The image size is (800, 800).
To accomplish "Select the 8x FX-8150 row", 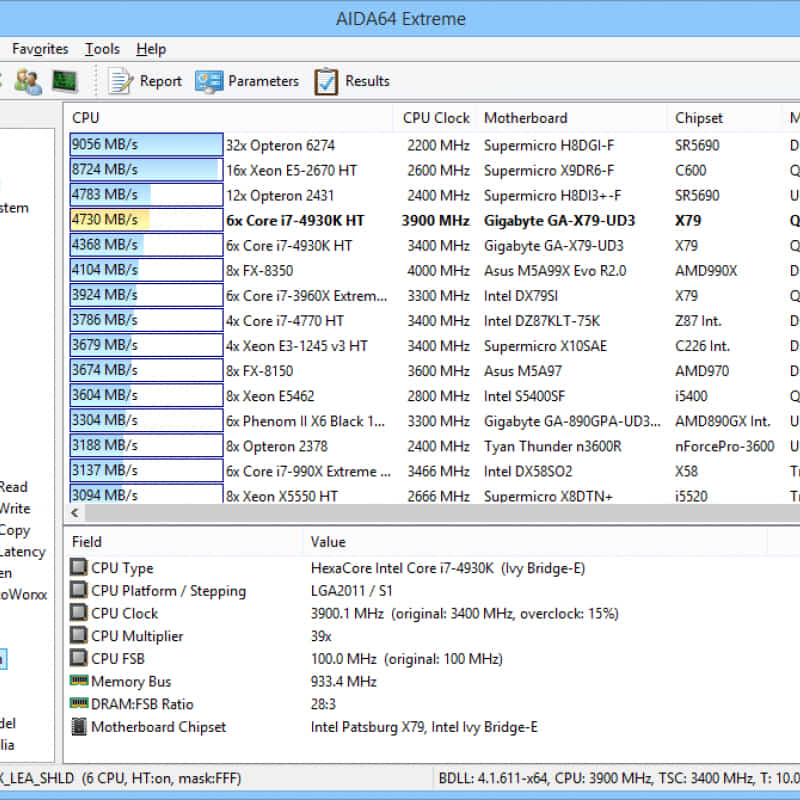I will 434,370.
